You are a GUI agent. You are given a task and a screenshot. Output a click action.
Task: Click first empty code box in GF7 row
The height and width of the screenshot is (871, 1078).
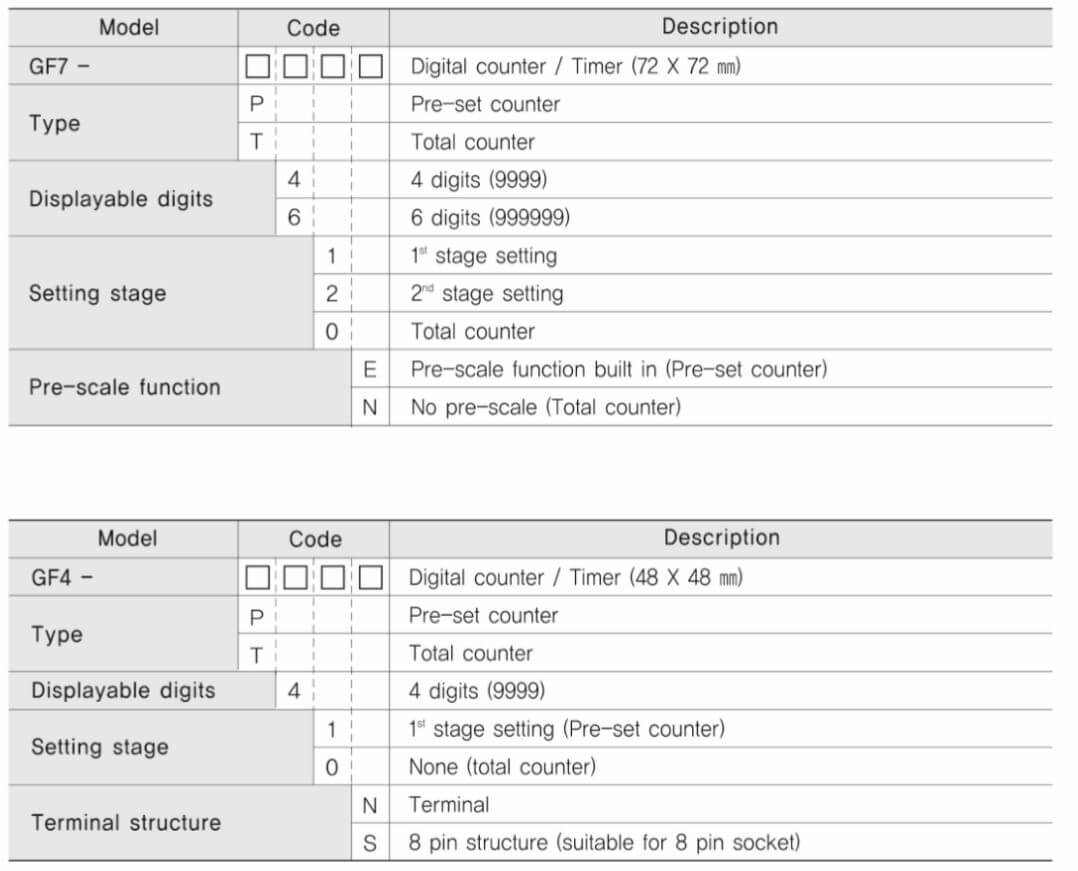[x=257, y=67]
